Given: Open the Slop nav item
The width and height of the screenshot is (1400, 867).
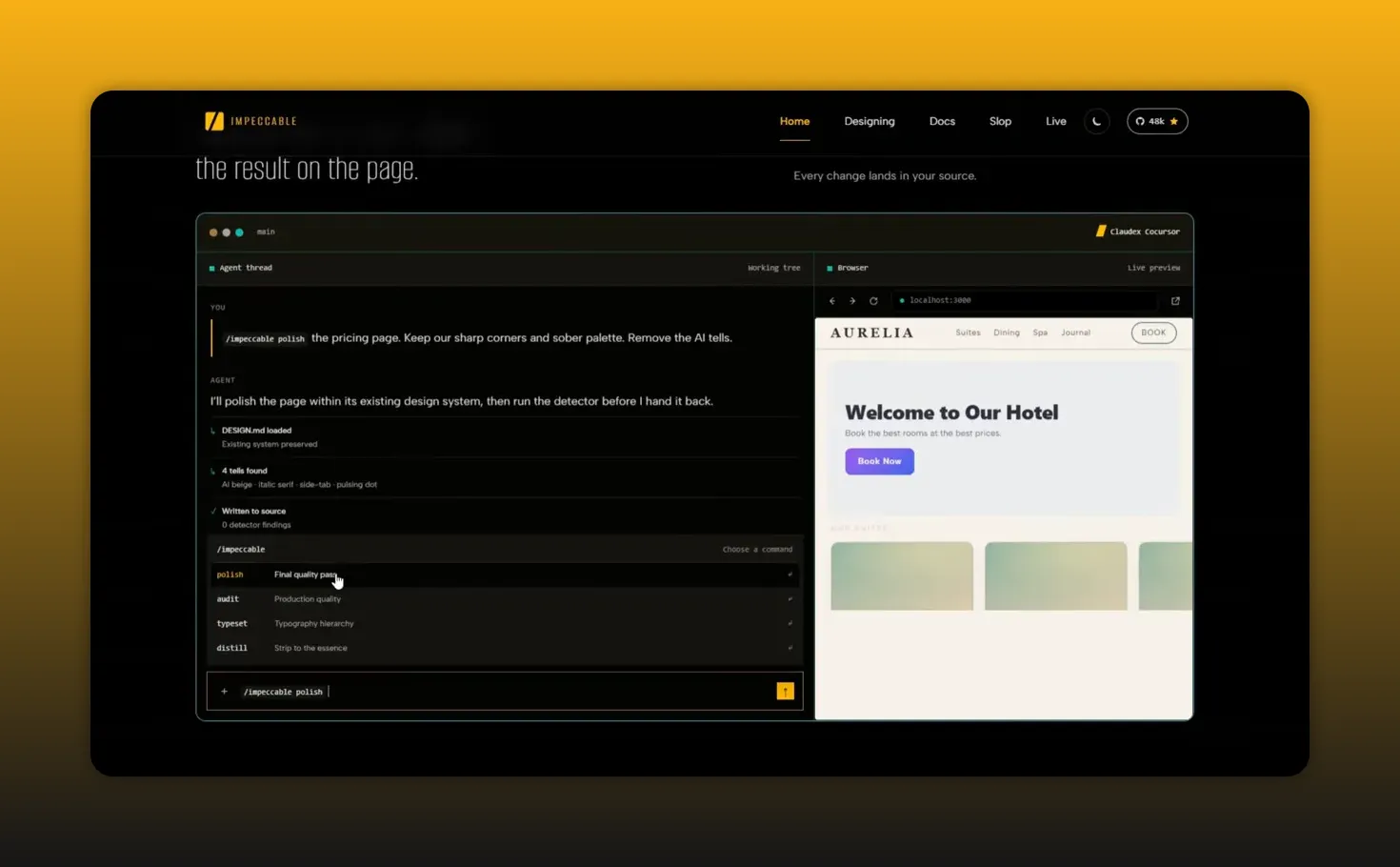Looking at the screenshot, I should pyautogui.click(x=1000, y=121).
